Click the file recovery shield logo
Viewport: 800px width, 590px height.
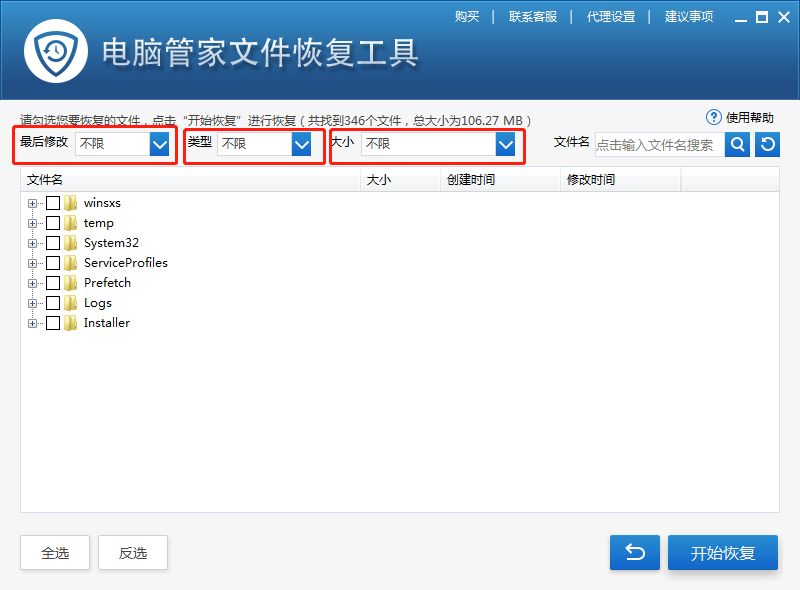[x=56, y=51]
